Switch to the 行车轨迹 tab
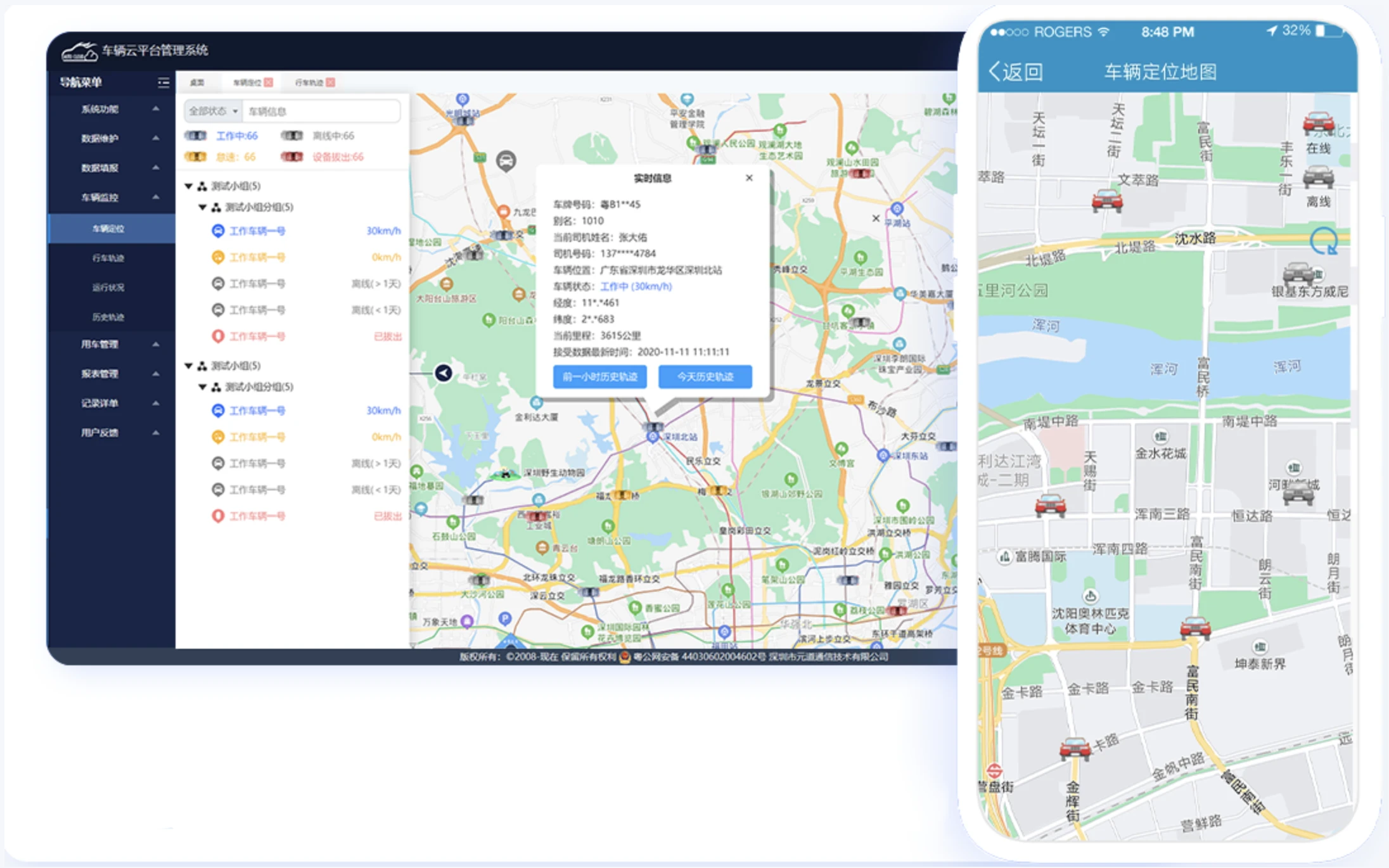The height and width of the screenshot is (868, 1389). [309, 82]
